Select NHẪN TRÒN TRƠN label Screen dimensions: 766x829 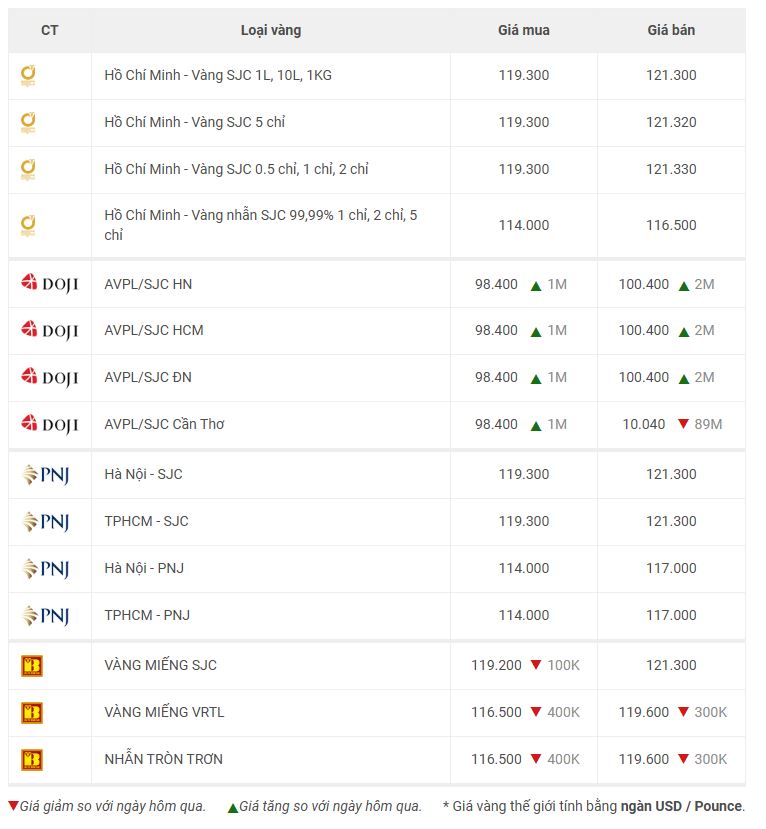tap(163, 759)
